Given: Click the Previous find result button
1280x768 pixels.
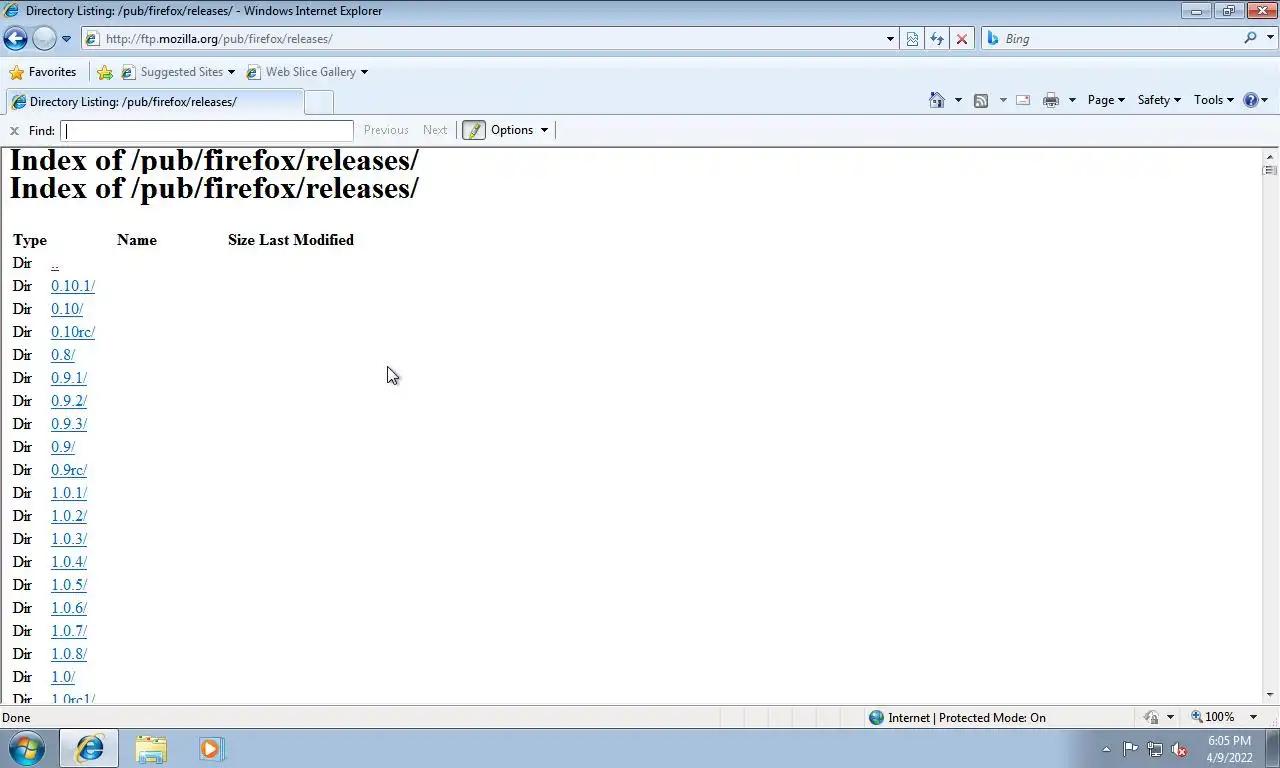Looking at the screenshot, I should click(x=386, y=130).
